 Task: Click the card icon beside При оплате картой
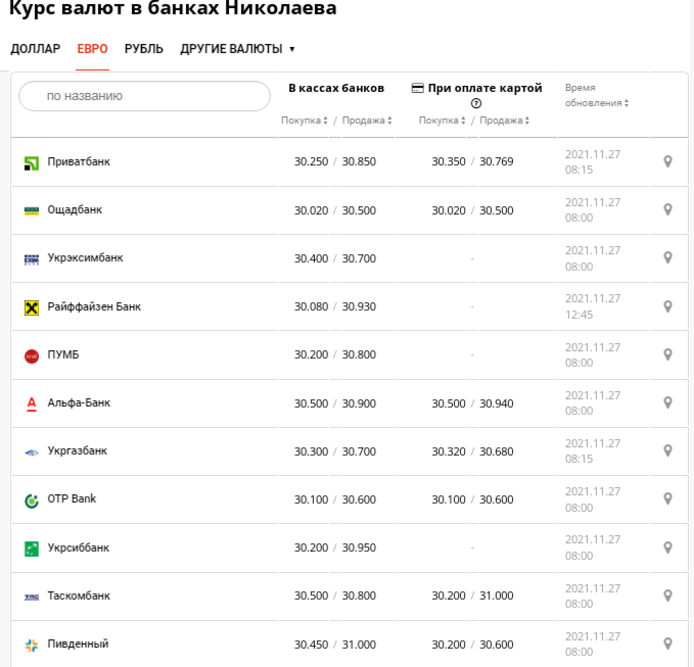pos(417,88)
